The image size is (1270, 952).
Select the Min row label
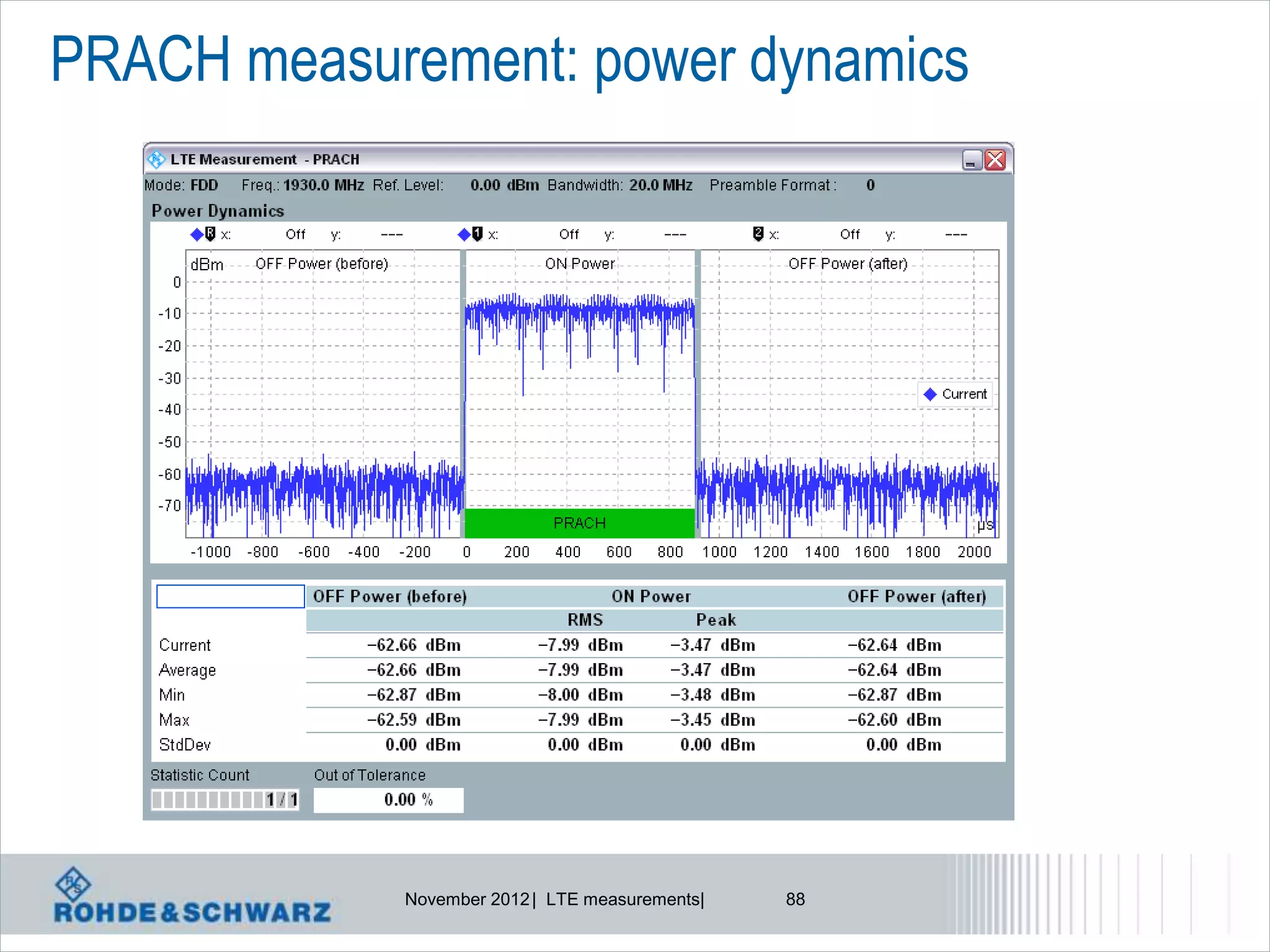pyautogui.click(x=172, y=695)
